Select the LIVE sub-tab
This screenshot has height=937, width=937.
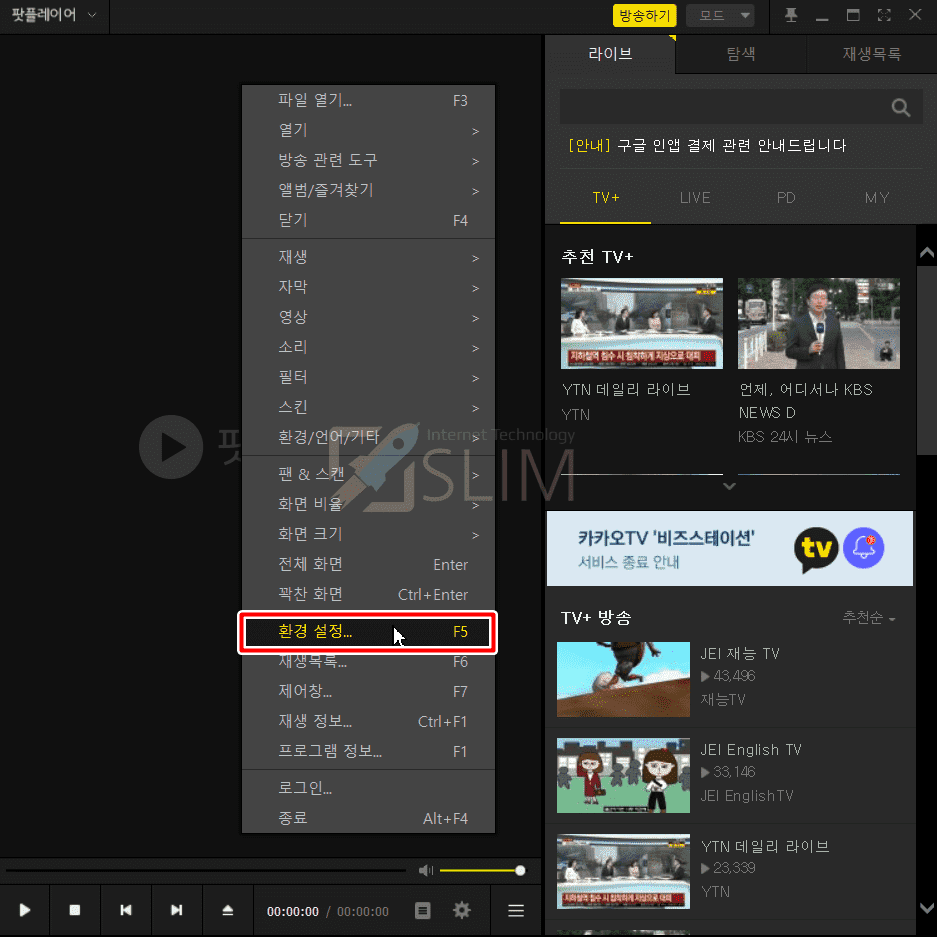coord(695,198)
